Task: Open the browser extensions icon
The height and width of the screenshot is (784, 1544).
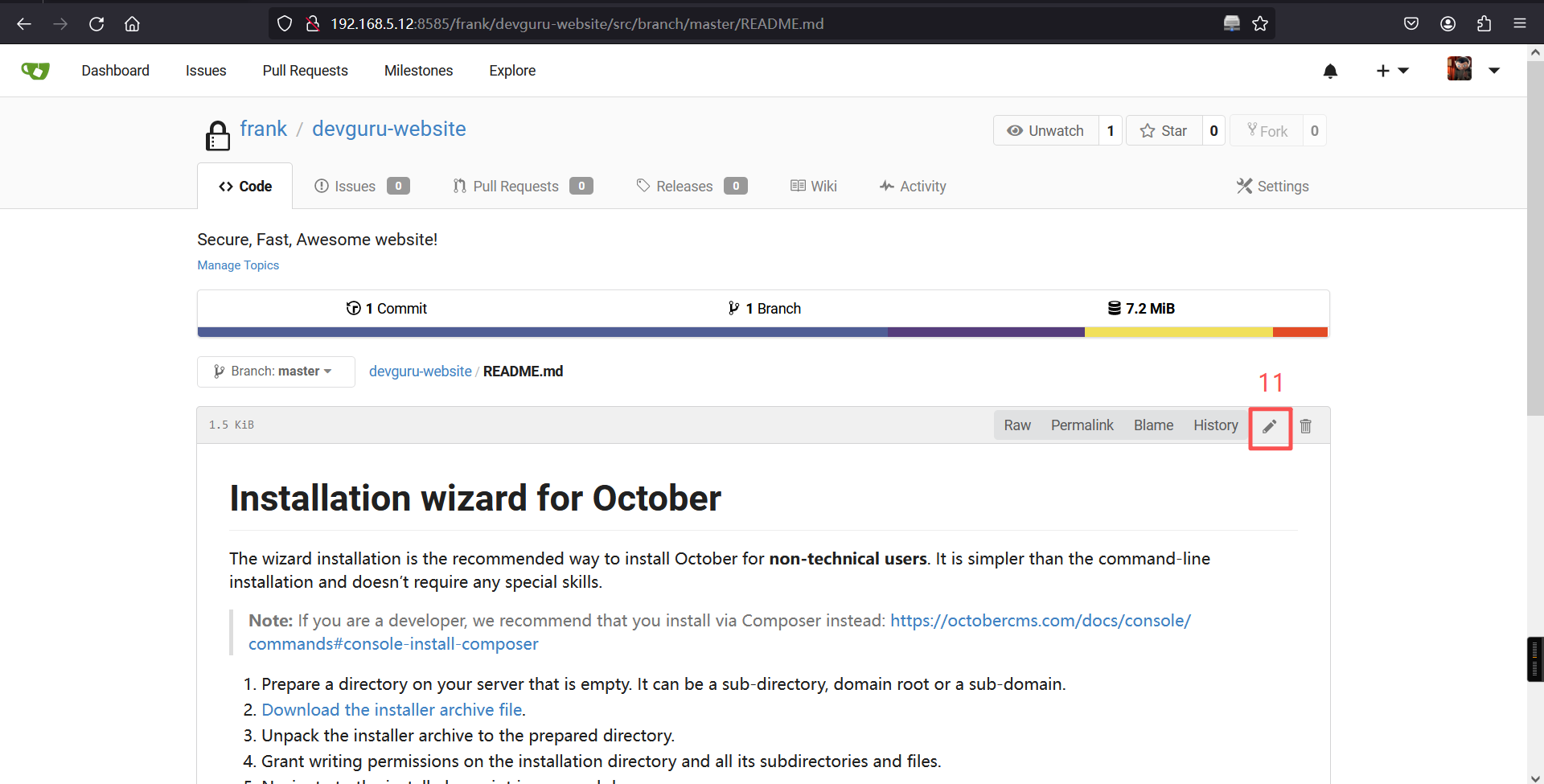Action: point(1484,23)
